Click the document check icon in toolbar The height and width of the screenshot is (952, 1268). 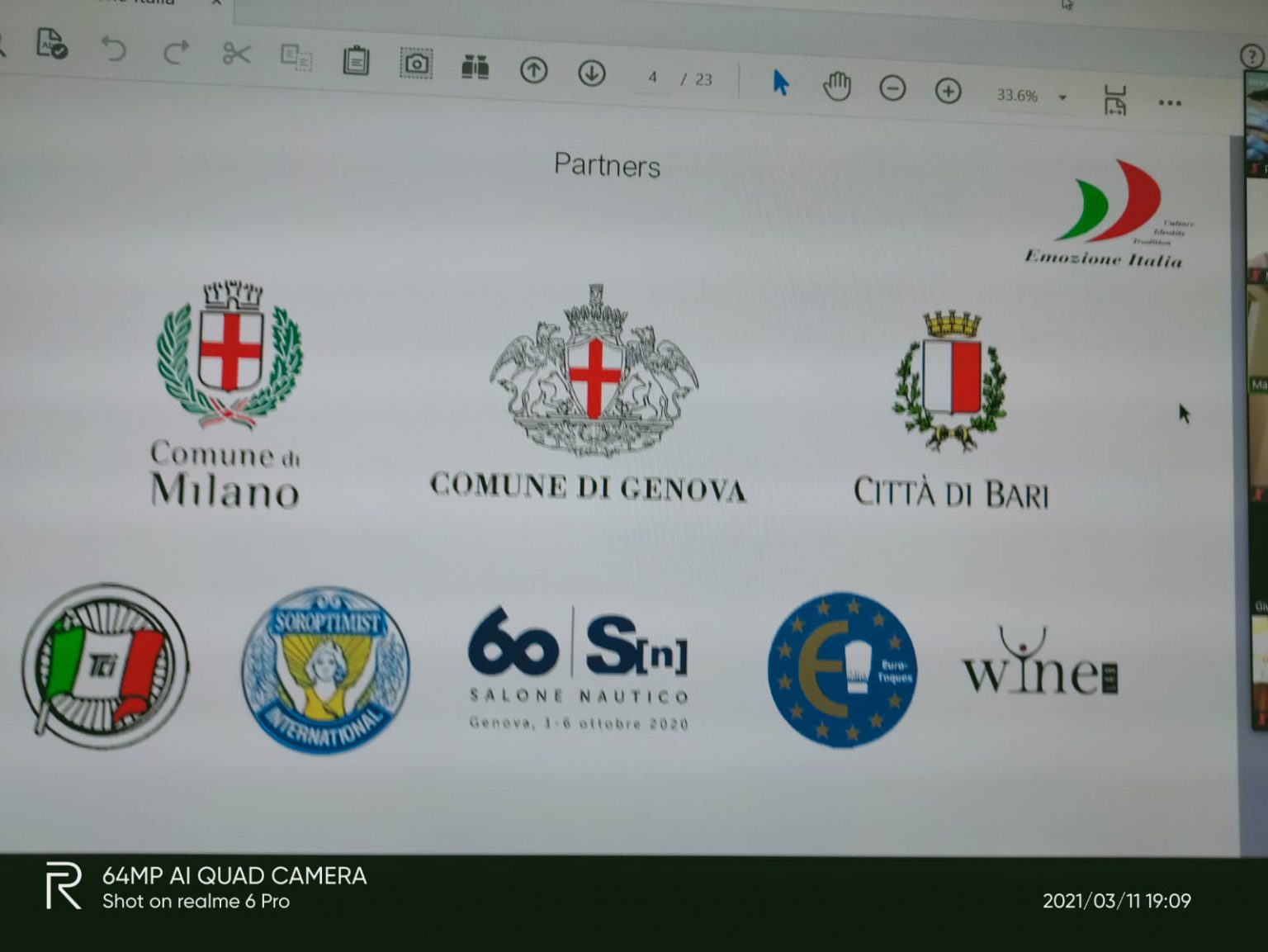click(x=51, y=43)
